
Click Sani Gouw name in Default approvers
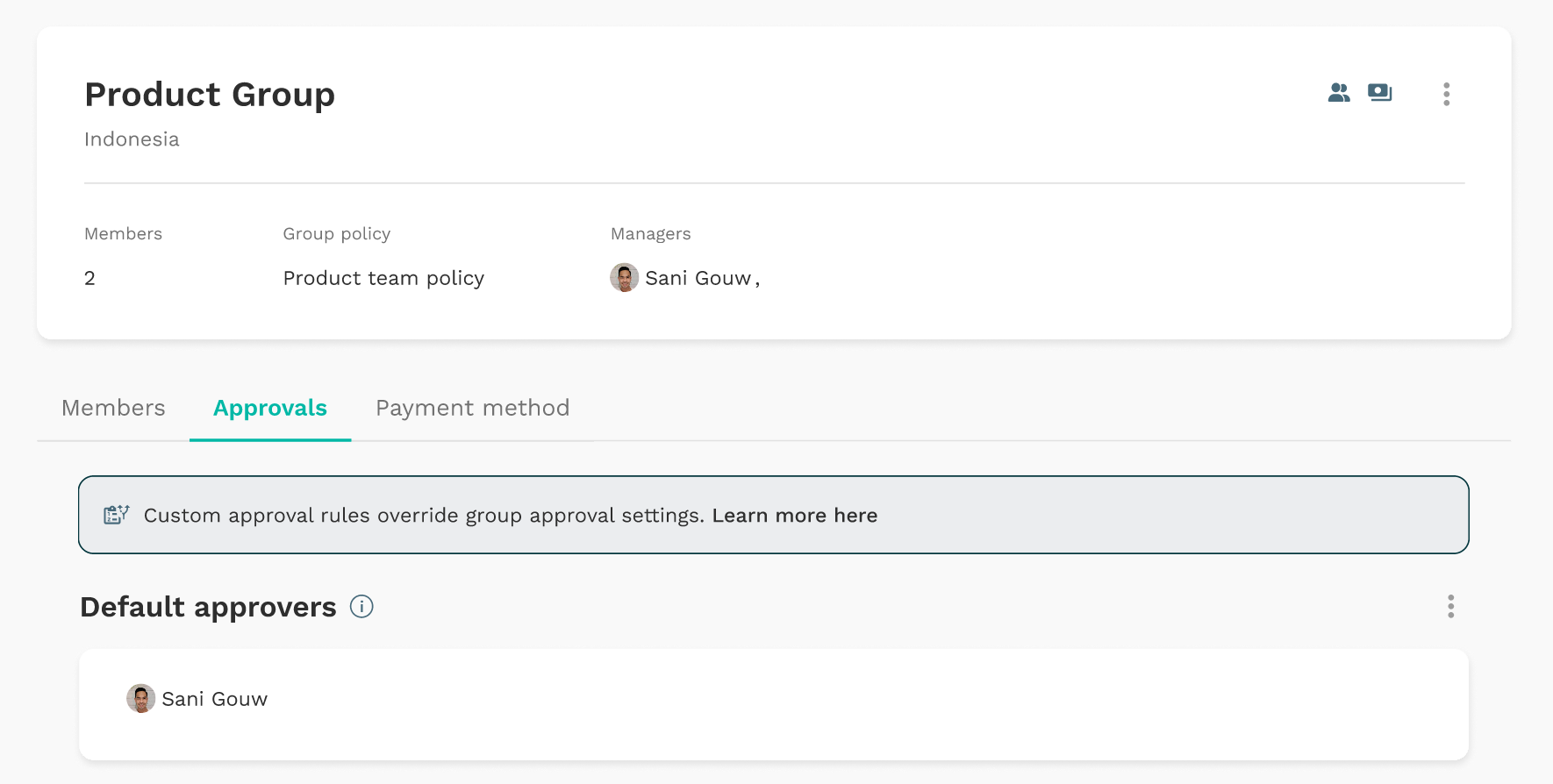tap(215, 699)
